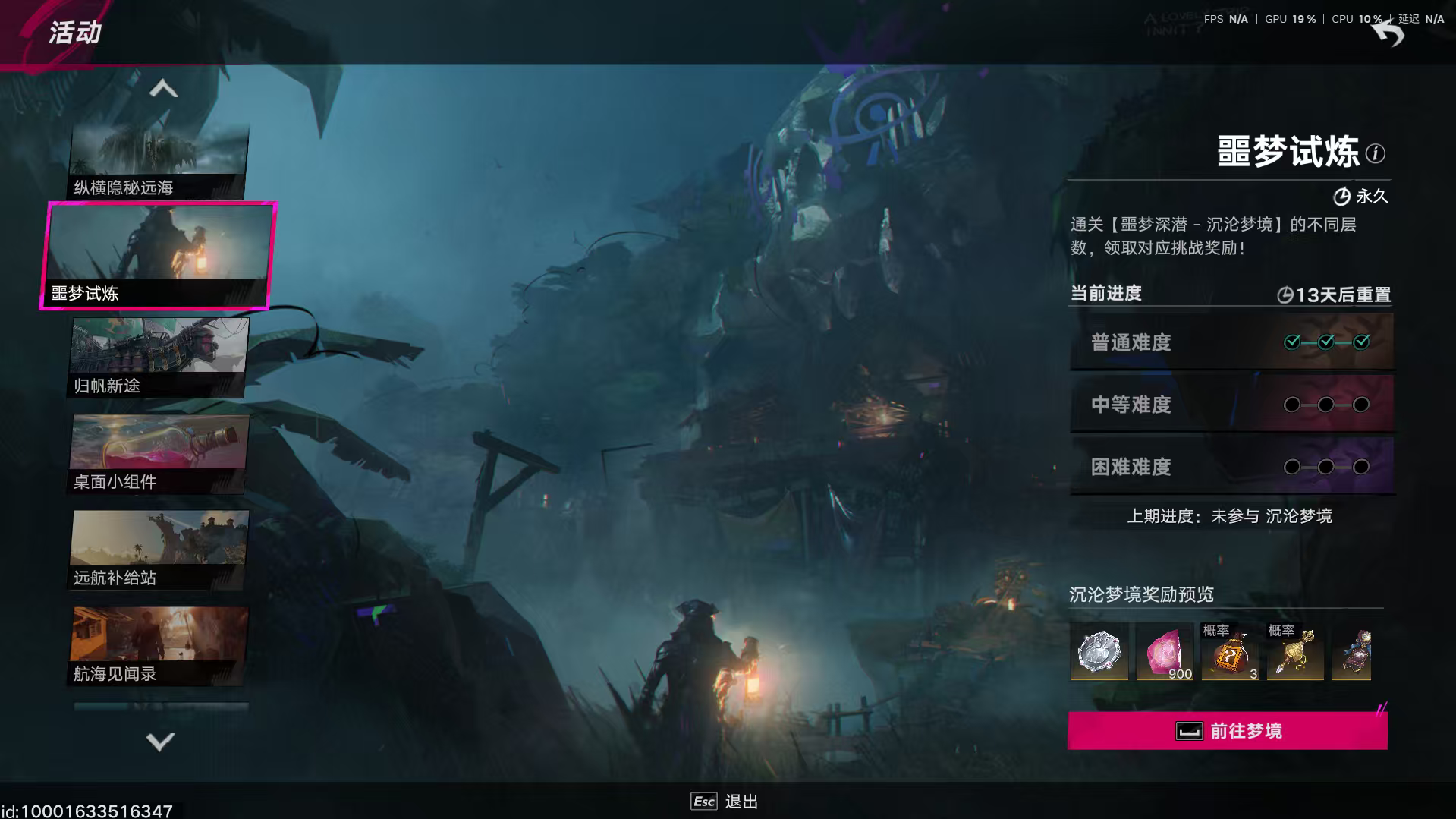Image resolution: width=1456 pixels, height=819 pixels.
Task: Click the Esc key icon
Action: (x=703, y=802)
